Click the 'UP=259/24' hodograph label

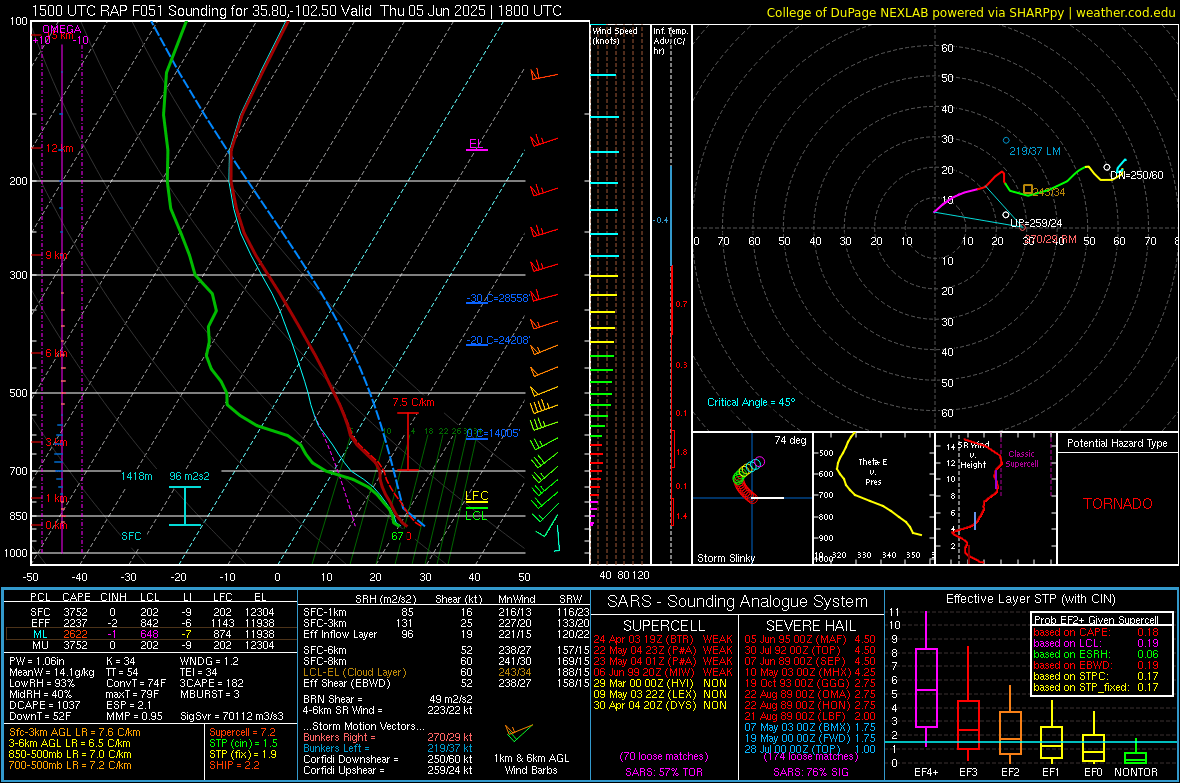tap(1036, 224)
